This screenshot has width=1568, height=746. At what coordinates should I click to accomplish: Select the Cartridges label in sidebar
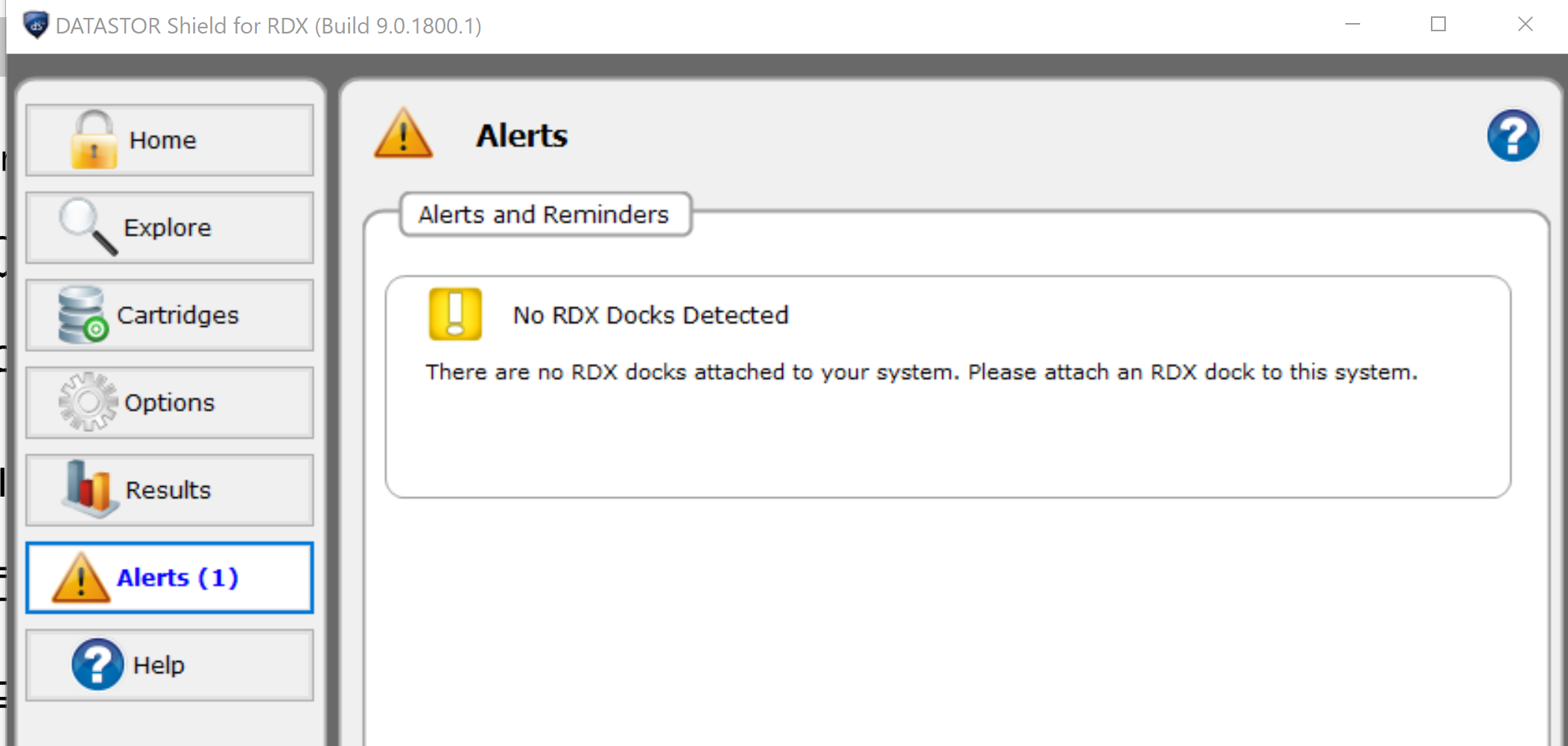tap(177, 315)
